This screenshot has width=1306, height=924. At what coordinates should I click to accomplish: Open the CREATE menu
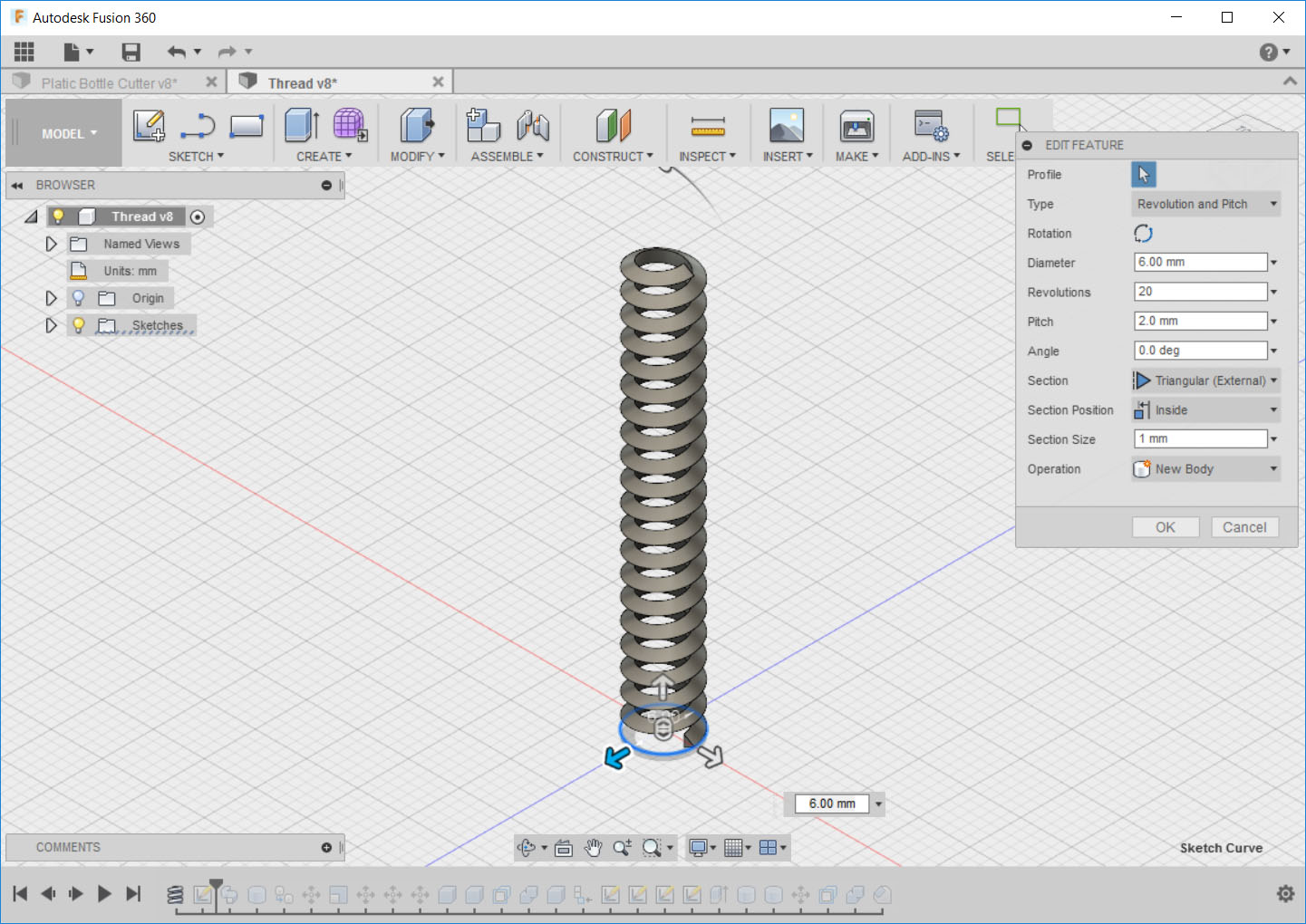pos(324,157)
